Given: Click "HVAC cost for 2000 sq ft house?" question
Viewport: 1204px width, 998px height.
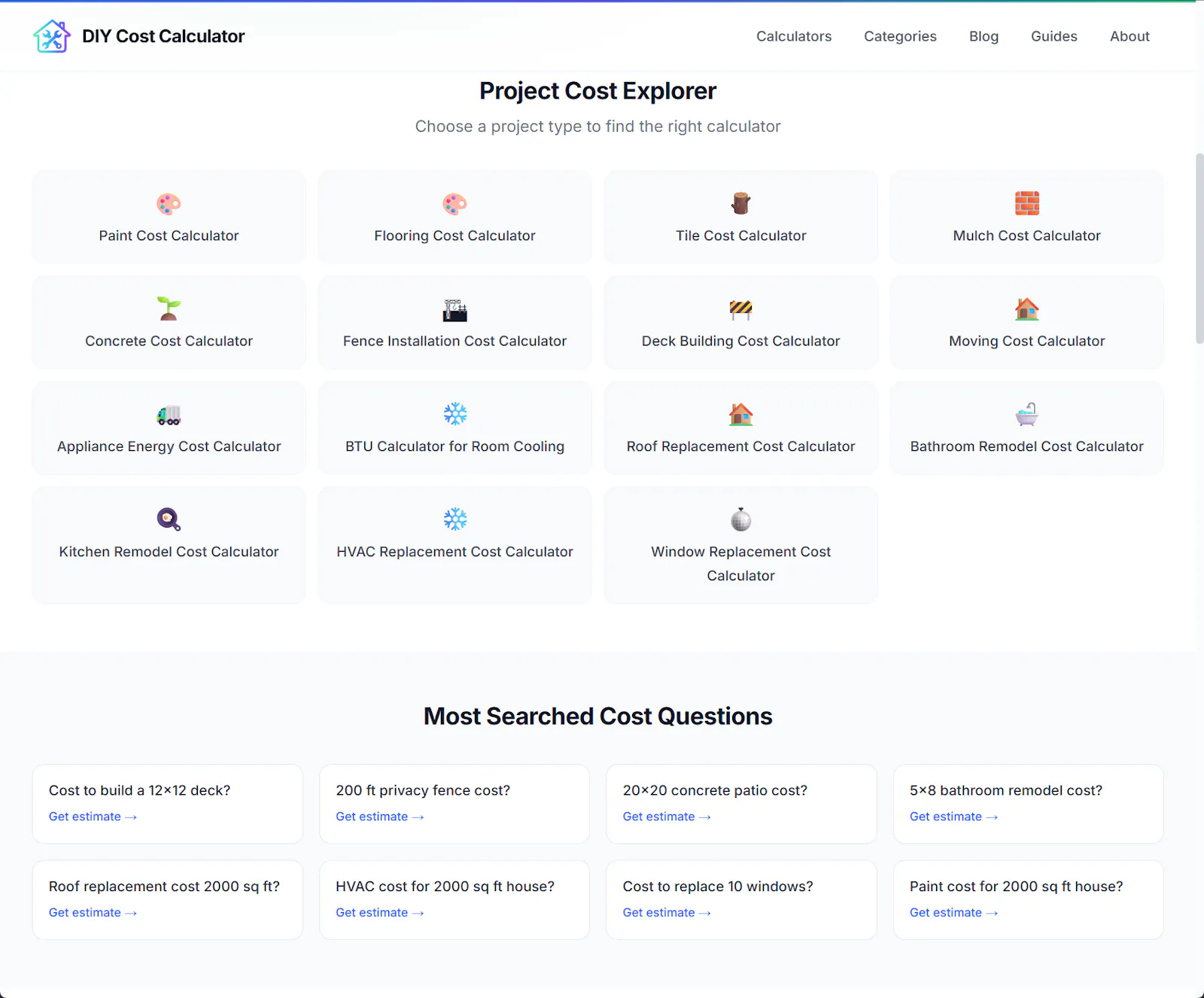Looking at the screenshot, I should tap(445, 887).
